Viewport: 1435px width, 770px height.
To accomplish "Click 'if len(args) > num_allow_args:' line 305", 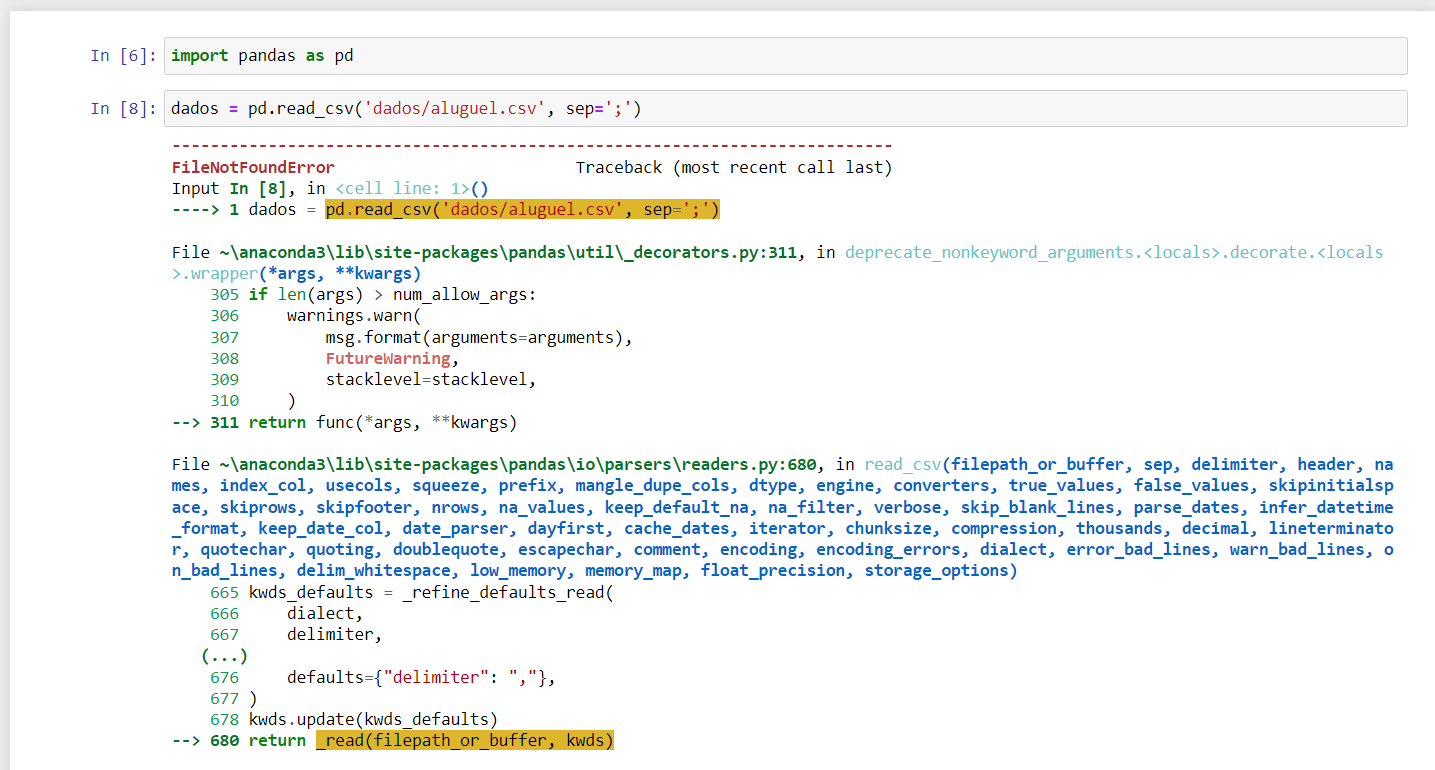I will 393,294.
